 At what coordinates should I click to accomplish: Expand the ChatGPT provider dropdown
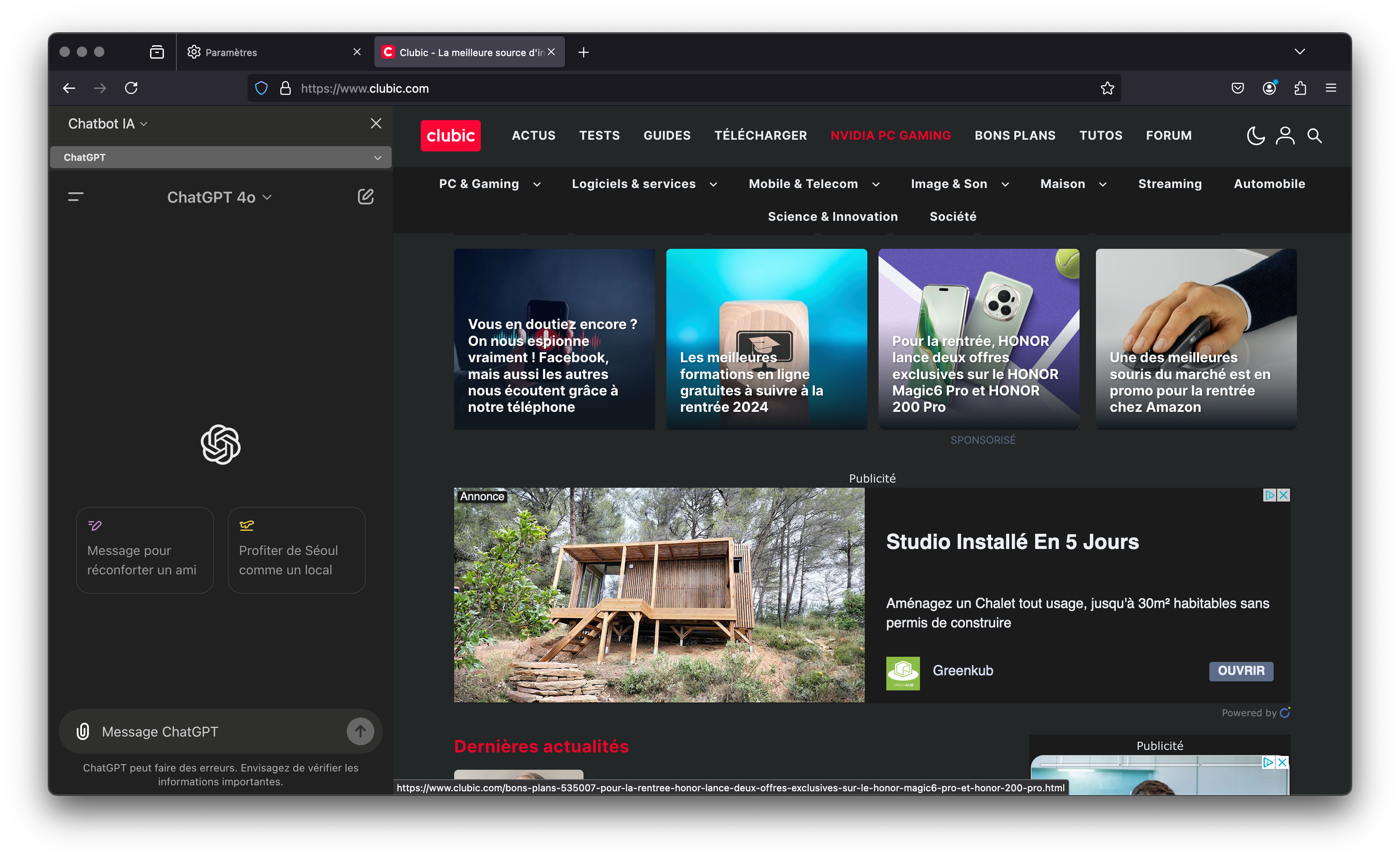tap(220, 157)
